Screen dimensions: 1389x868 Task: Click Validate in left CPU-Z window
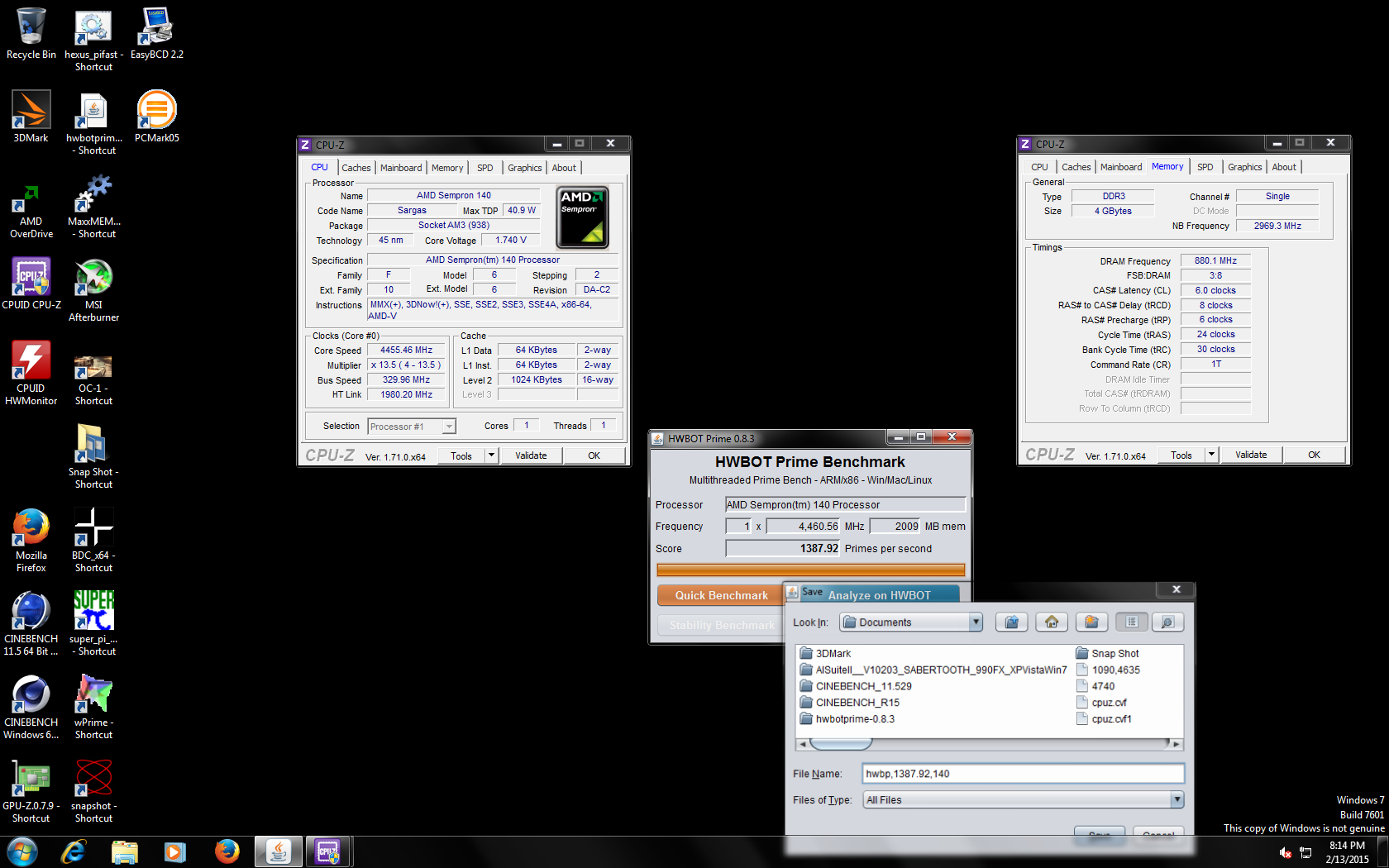531,455
